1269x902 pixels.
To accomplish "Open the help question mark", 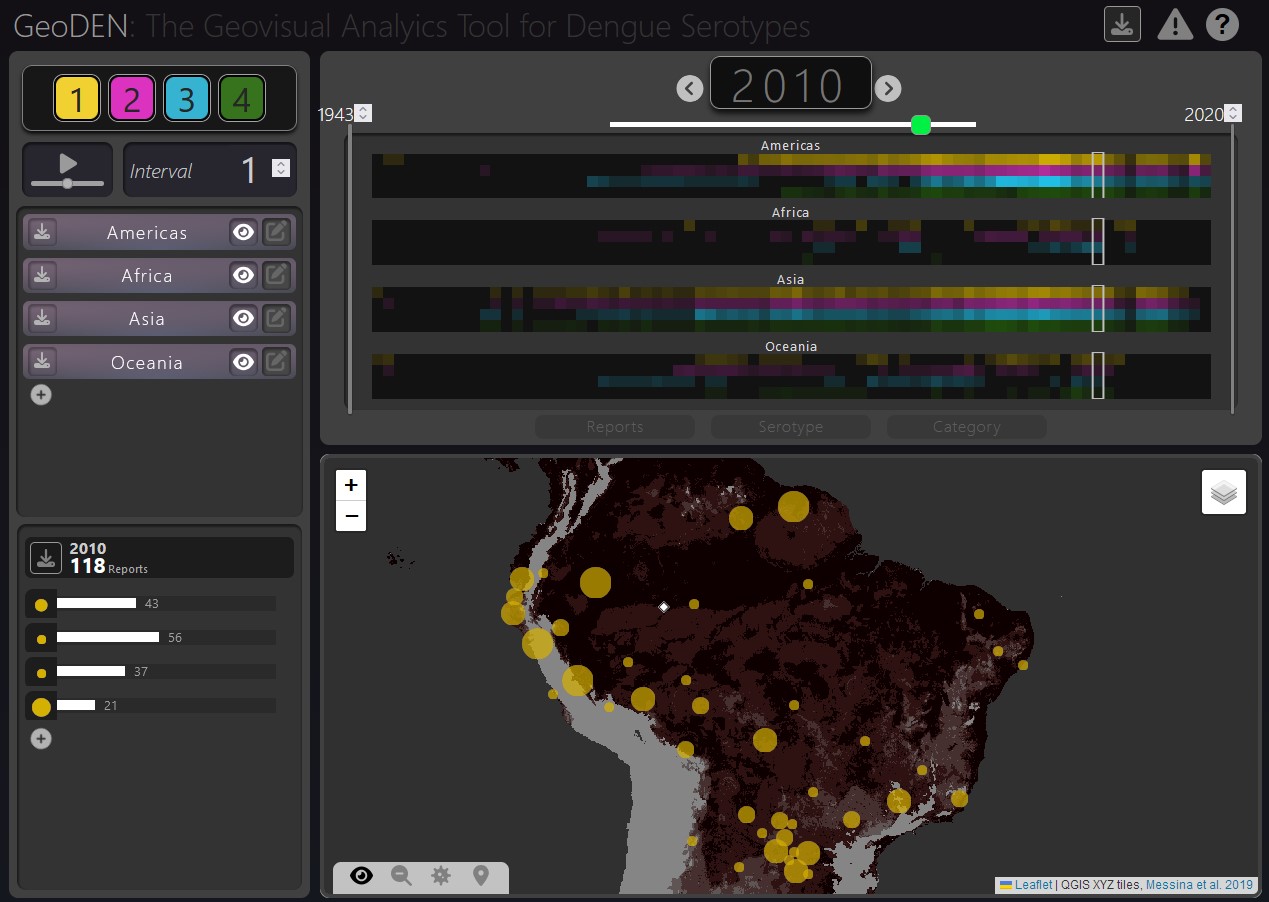I will (x=1222, y=24).
